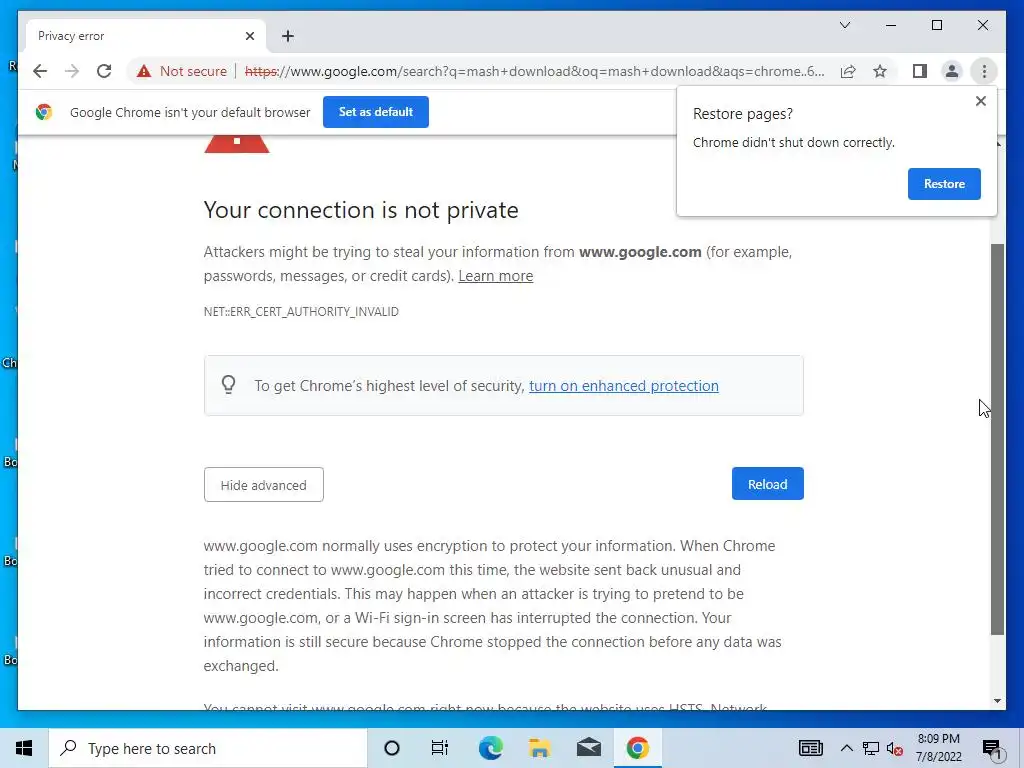Image resolution: width=1024 pixels, height=768 pixels.
Task: Reload page using toolbar refresh icon
Action: click(x=104, y=71)
